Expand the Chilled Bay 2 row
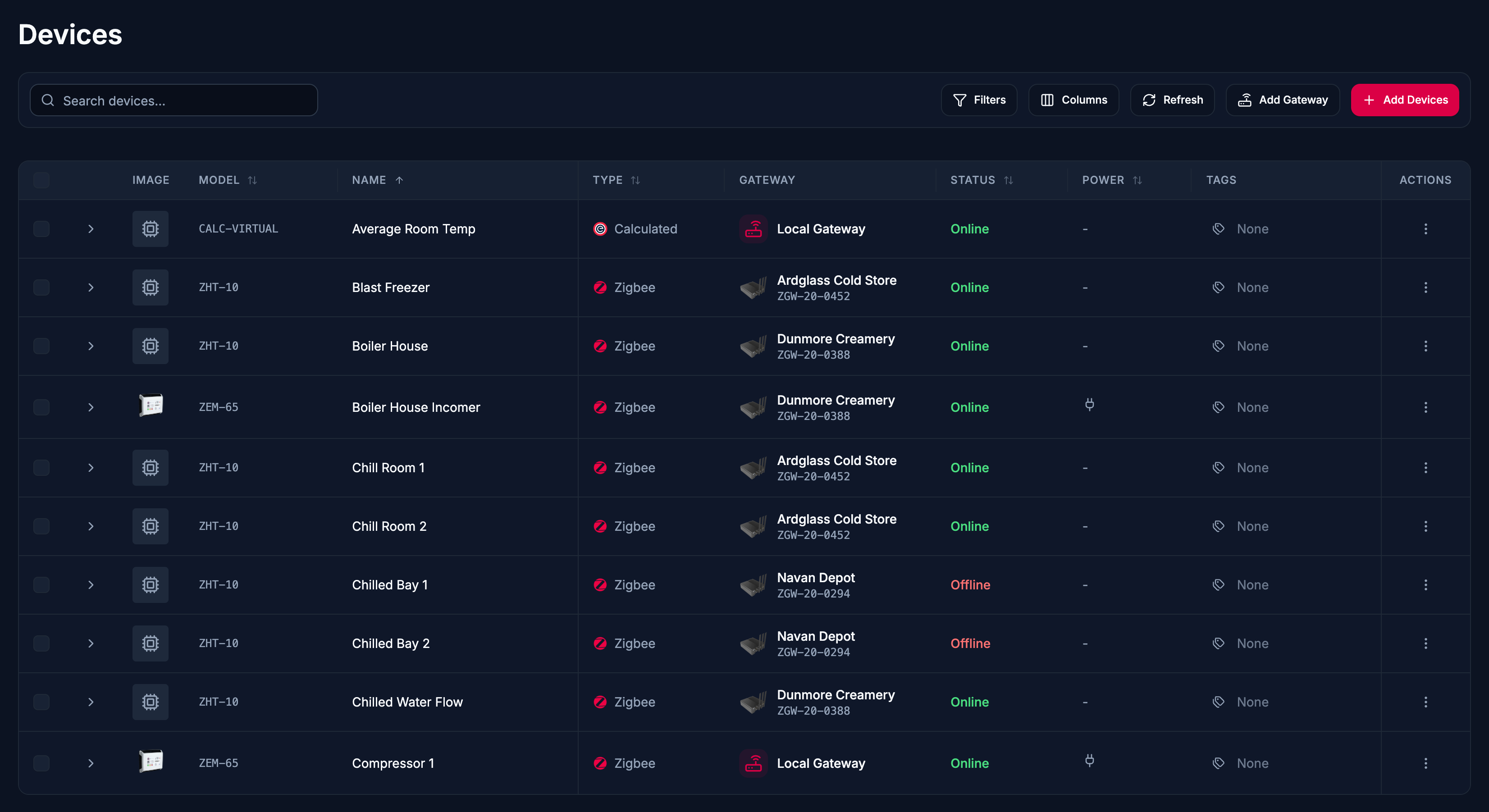Viewport: 1489px width, 812px height. tap(91, 643)
